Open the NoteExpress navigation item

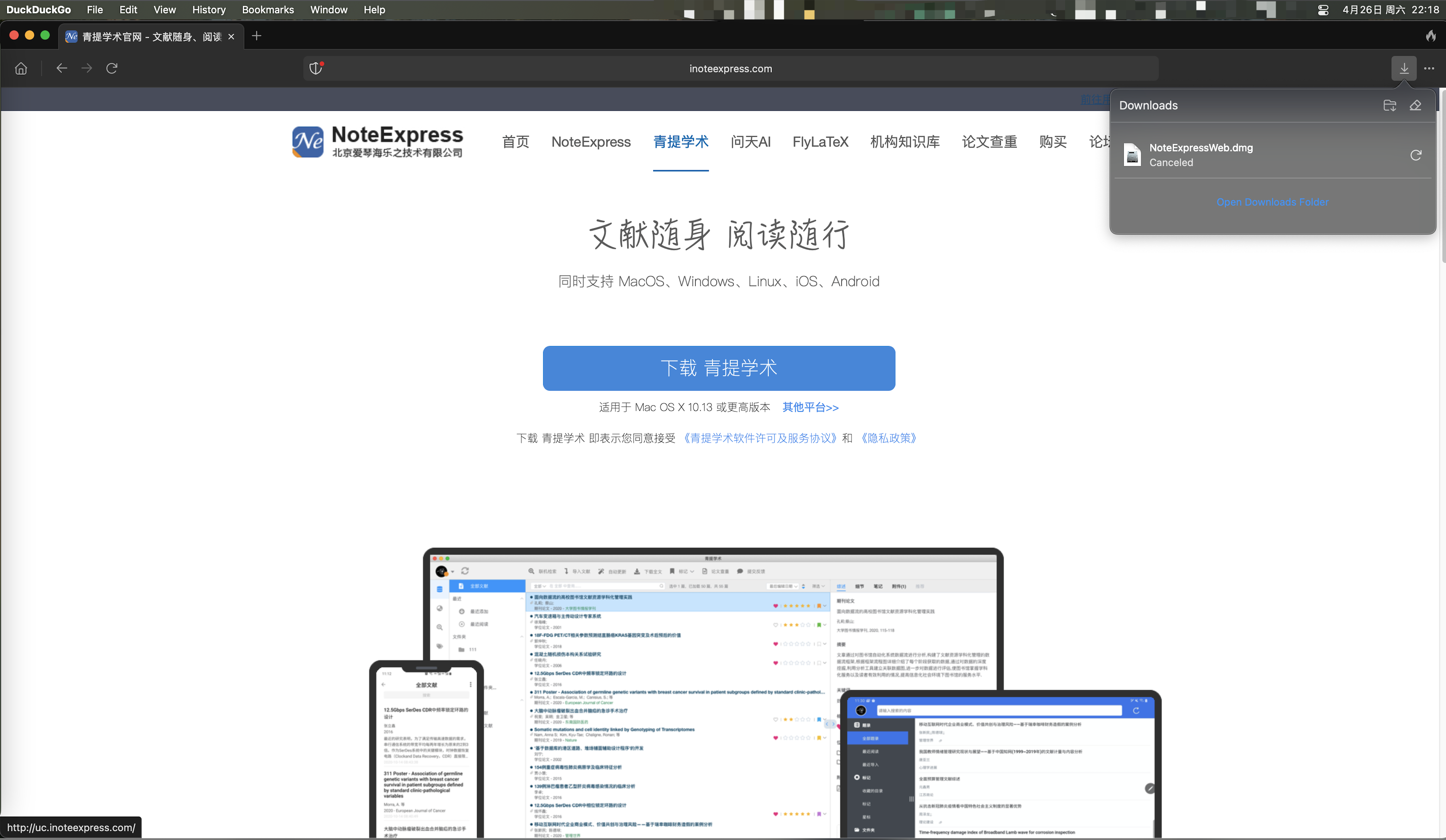[590, 142]
